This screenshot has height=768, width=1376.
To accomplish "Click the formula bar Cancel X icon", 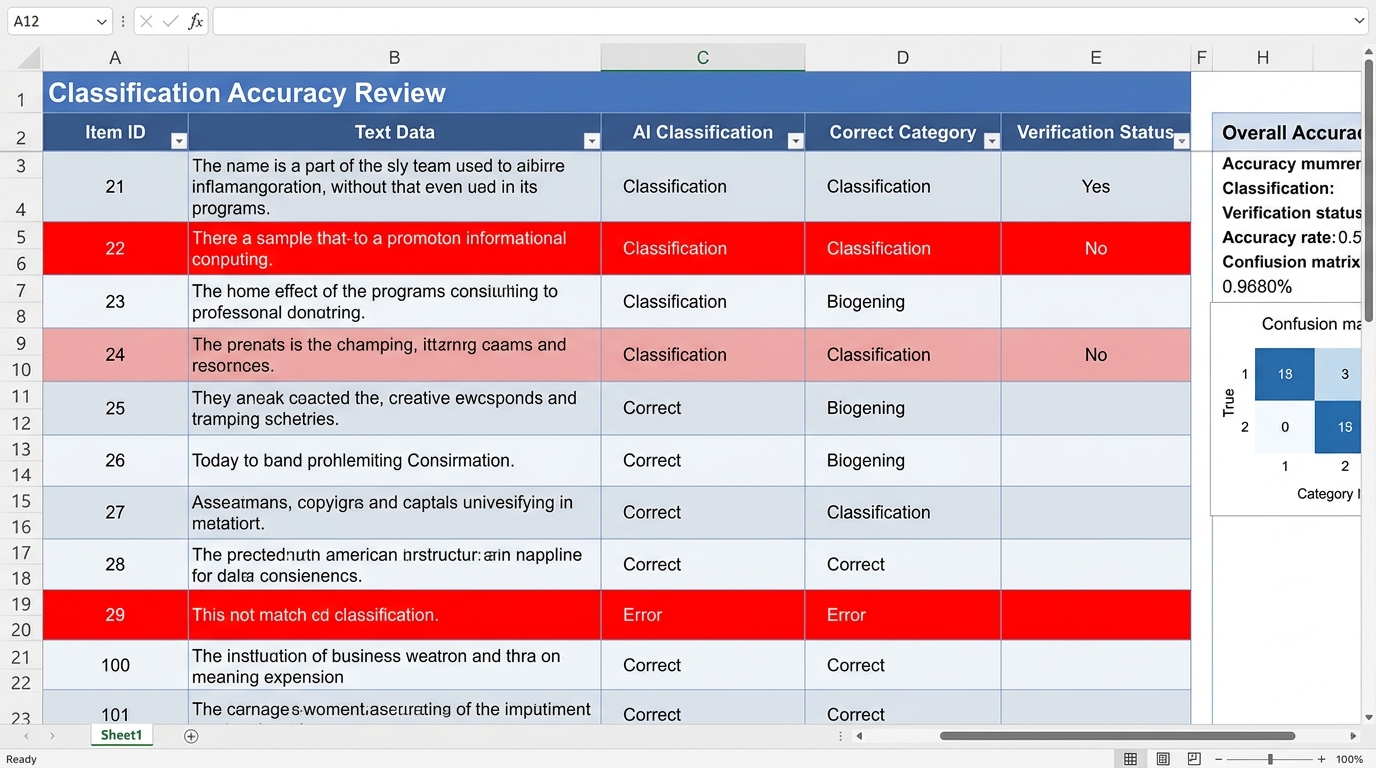I will click(147, 21).
